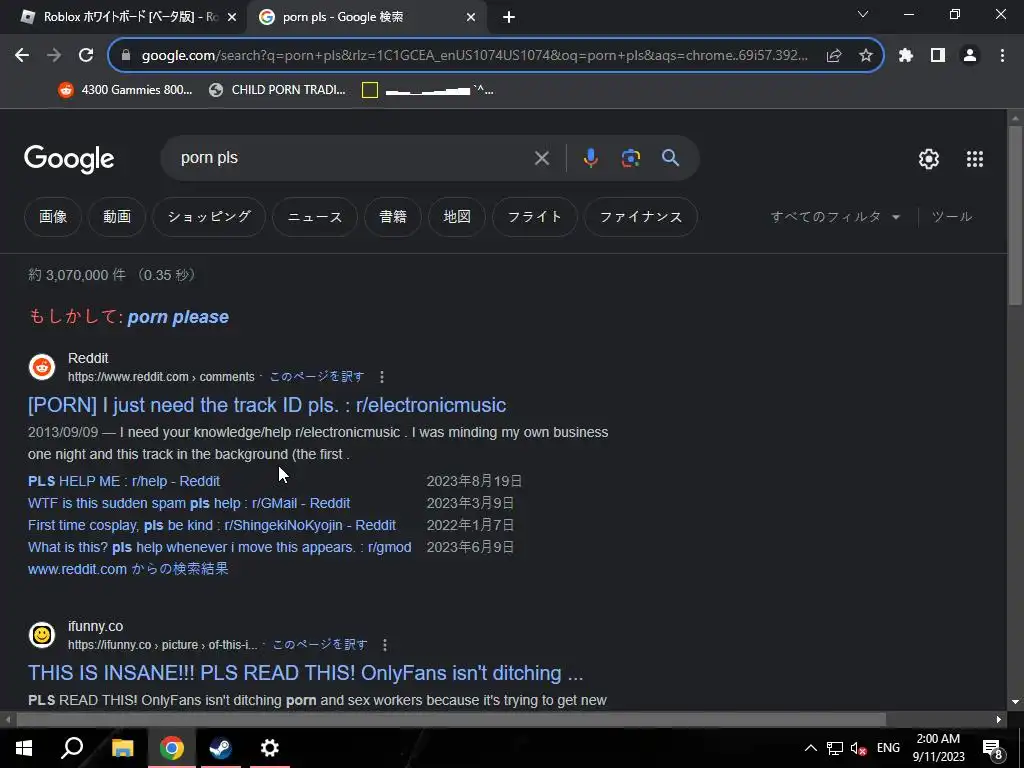Reload the current page
The image size is (1024, 768).
coord(86,56)
